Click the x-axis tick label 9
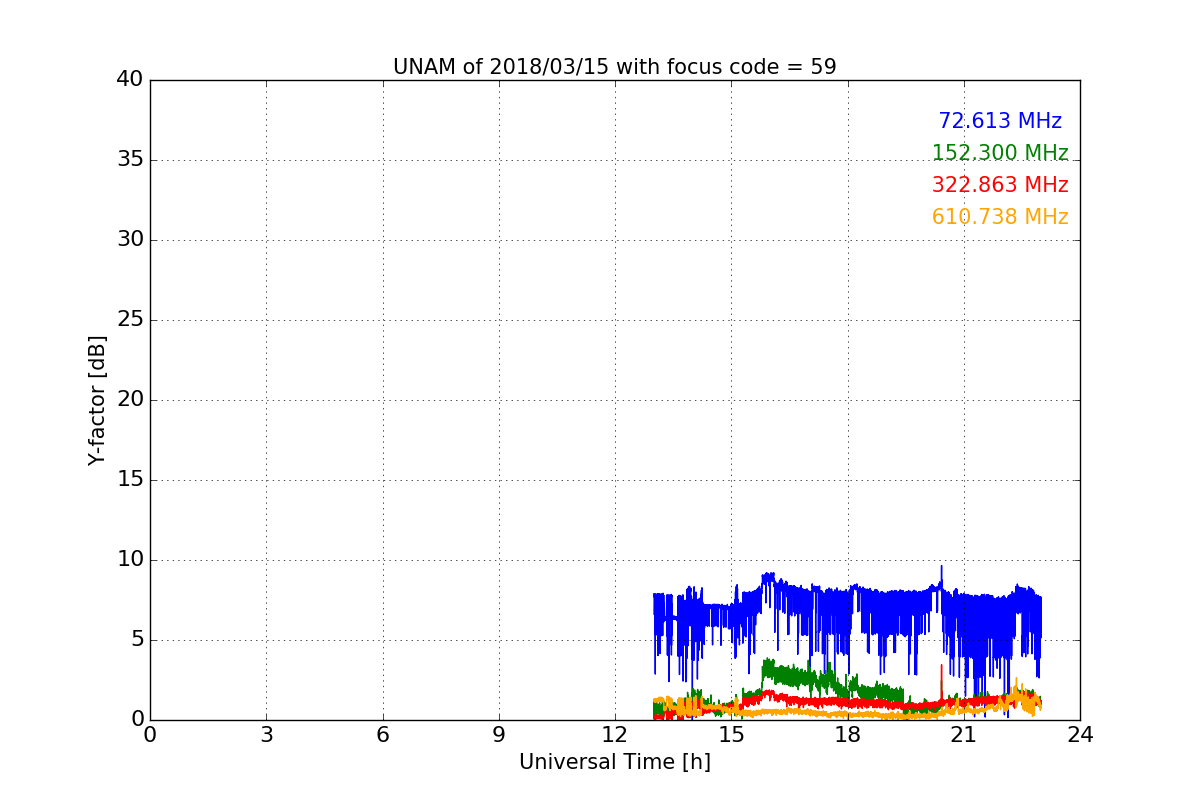Viewport: 1200px width, 800px height. click(499, 735)
